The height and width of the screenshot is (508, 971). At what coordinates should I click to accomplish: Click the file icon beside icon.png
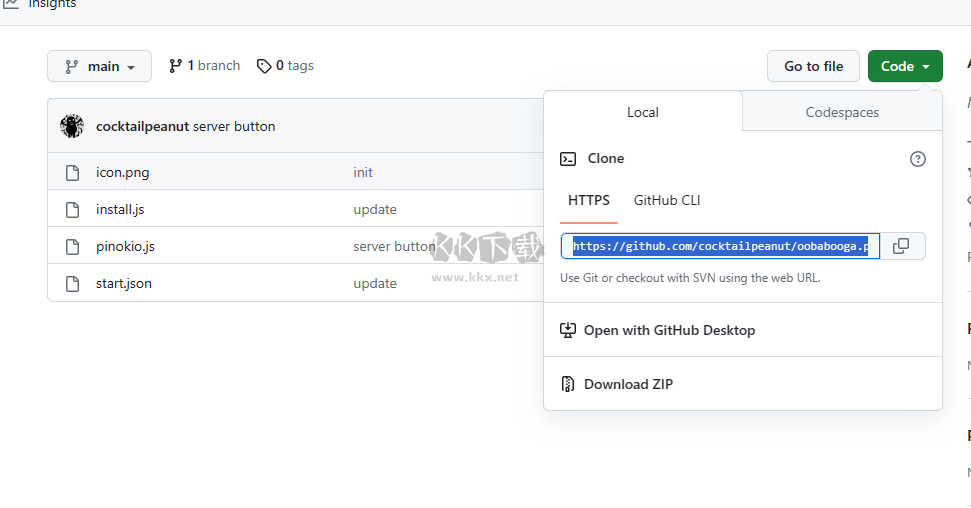pos(72,173)
